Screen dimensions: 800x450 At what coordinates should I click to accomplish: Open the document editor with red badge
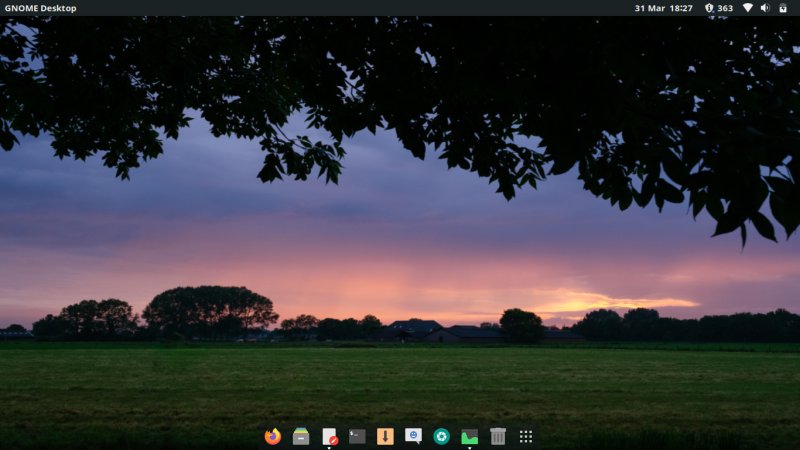point(329,436)
